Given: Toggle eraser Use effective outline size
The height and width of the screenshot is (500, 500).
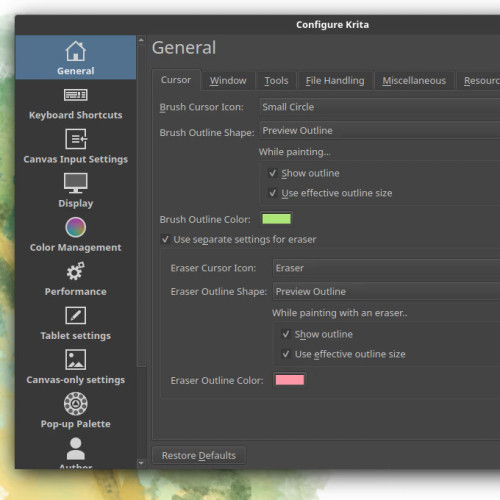Looking at the screenshot, I should coord(286,354).
